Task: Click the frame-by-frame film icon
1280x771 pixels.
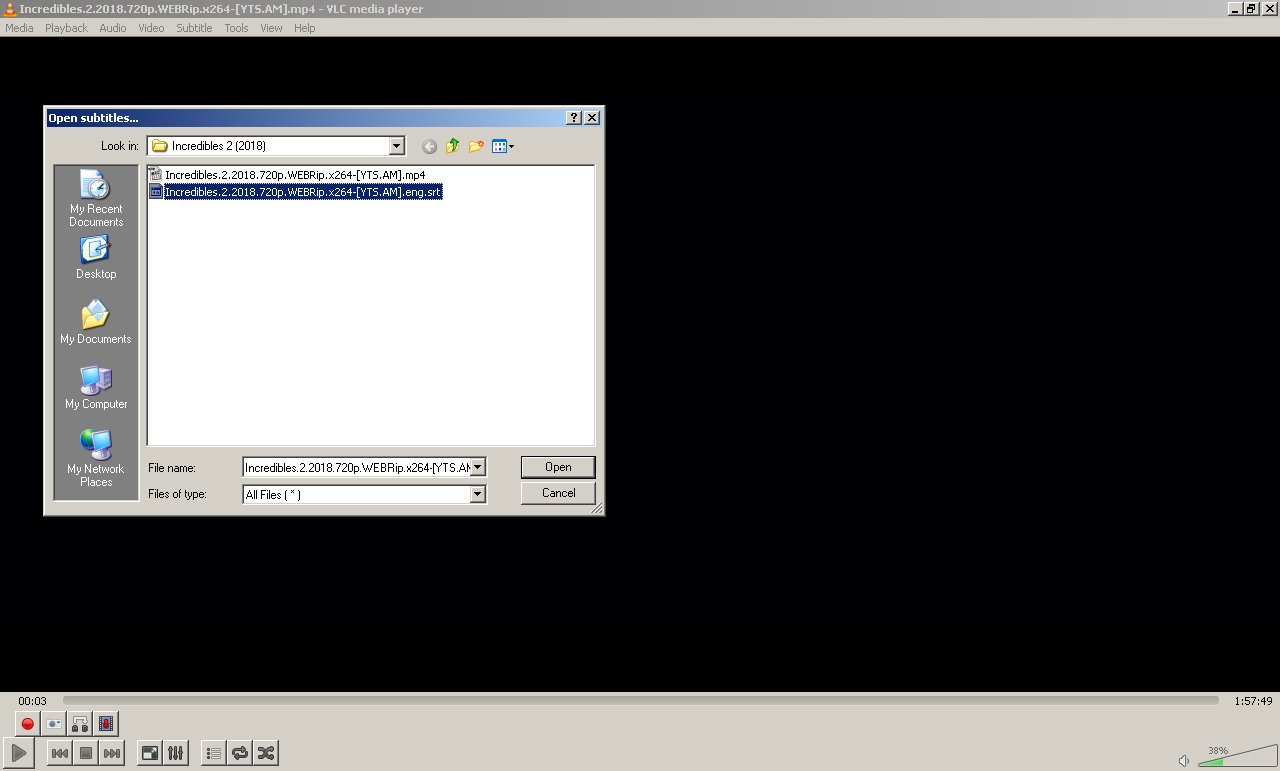Action: (x=106, y=724)
